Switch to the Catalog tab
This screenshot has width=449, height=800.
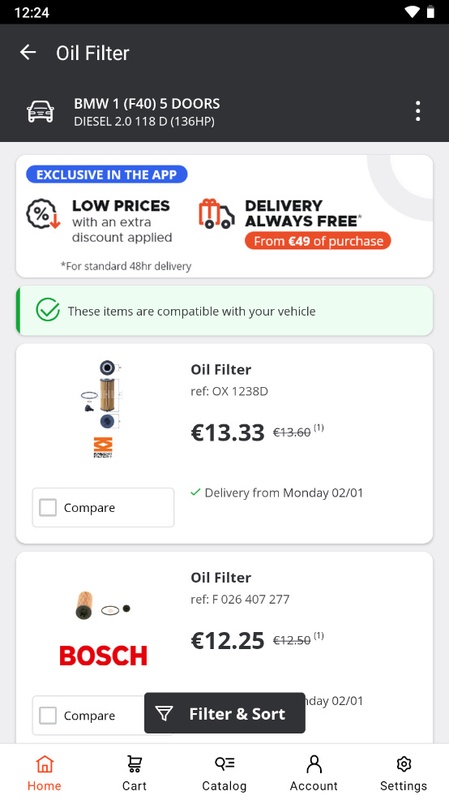(224, 772)
